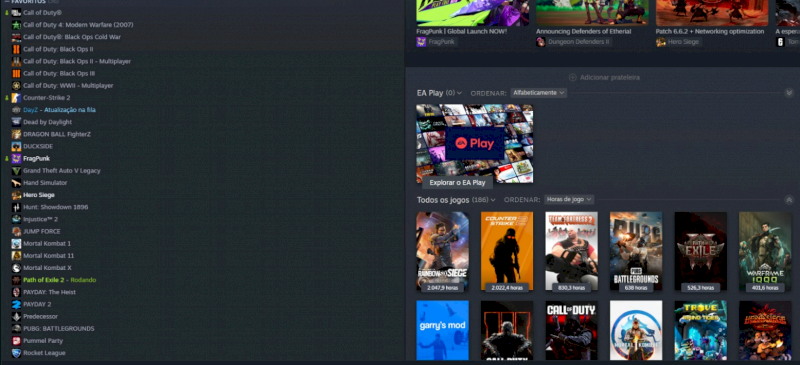This screenshot has height=365, width=800.
Task: Select Mortal Kombat 1 in the list
Action: (47, 244)
